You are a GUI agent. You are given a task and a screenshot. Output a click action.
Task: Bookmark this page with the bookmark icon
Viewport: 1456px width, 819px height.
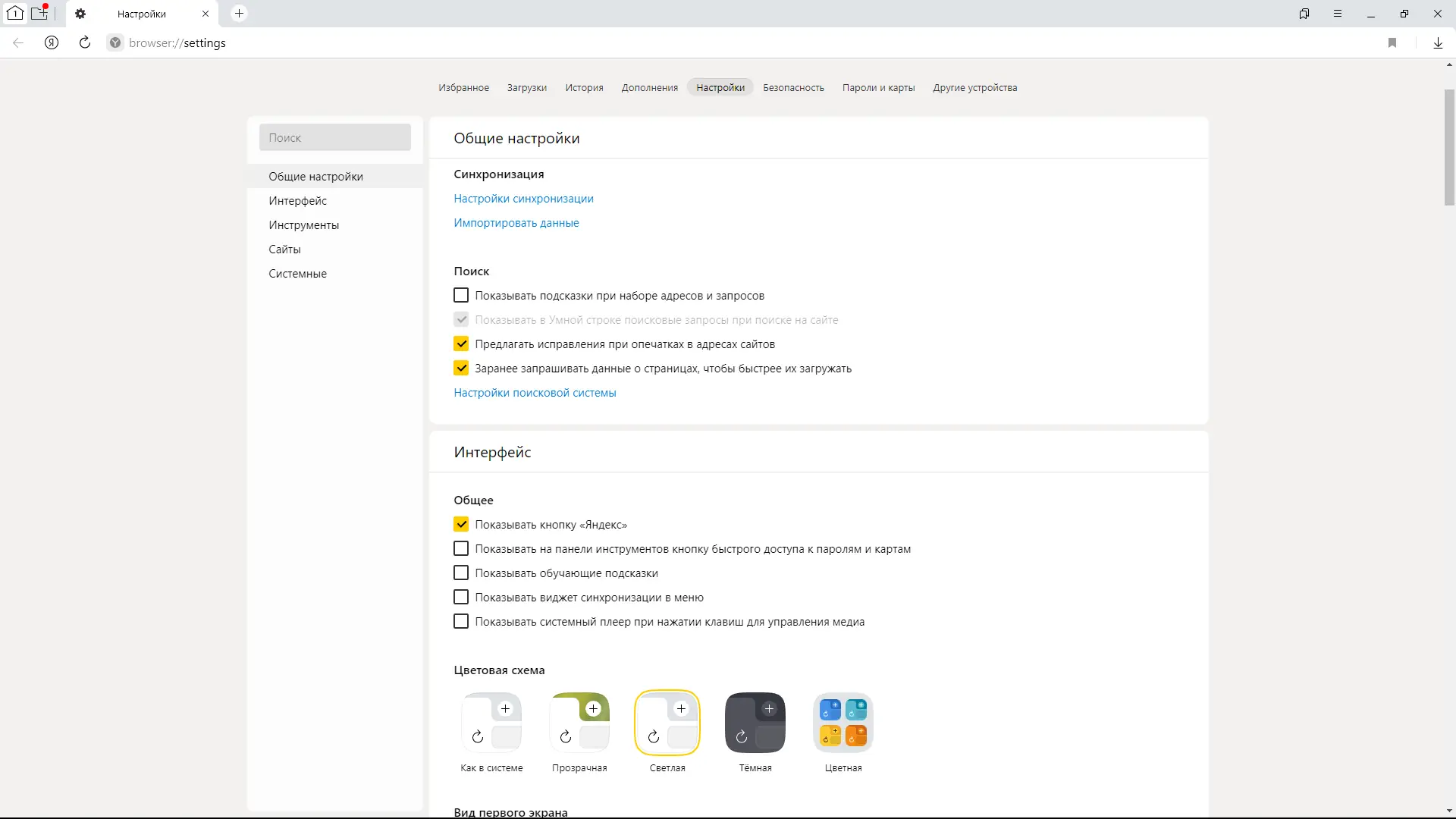[x=1392, y=43]
